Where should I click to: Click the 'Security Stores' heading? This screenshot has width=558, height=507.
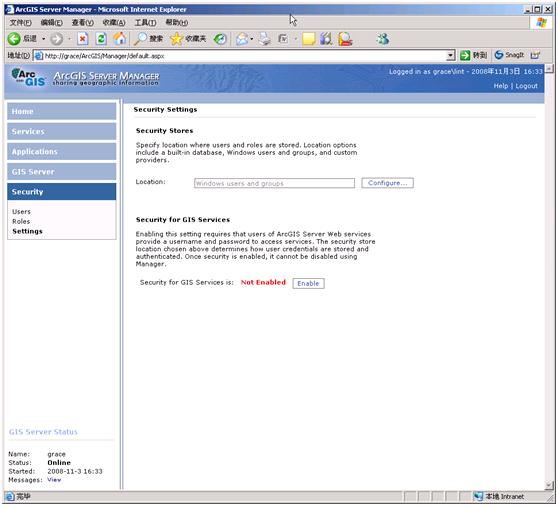(x=164, y=131)
